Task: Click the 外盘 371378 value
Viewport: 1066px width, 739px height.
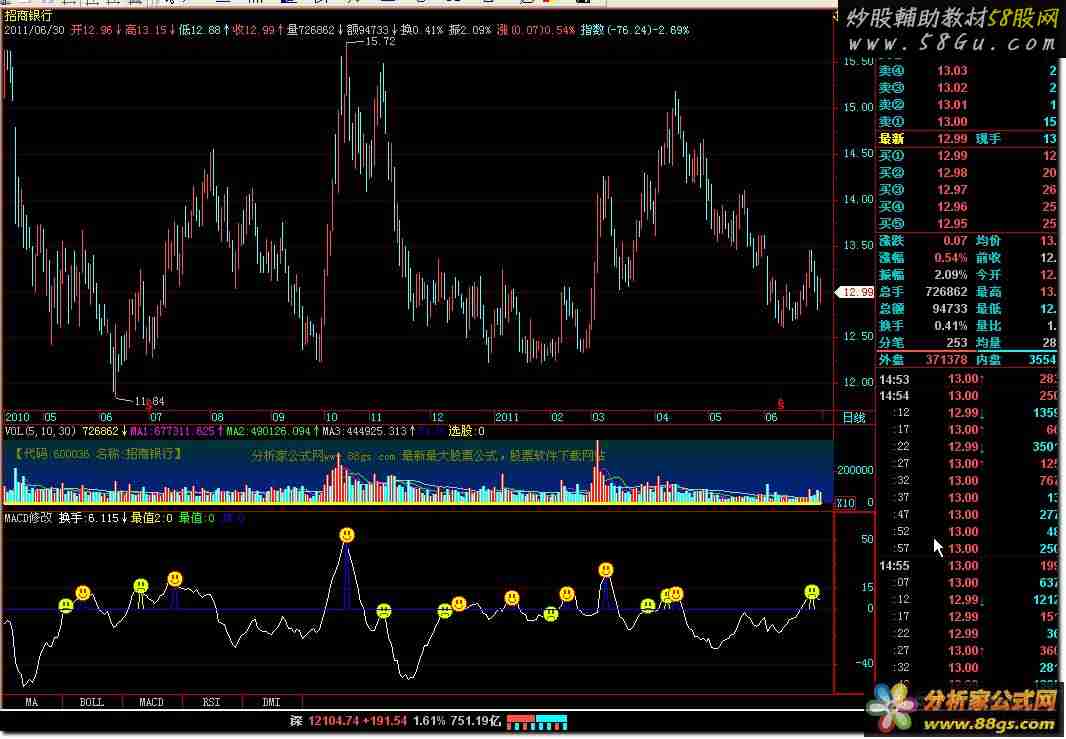Action: [946, 360]
